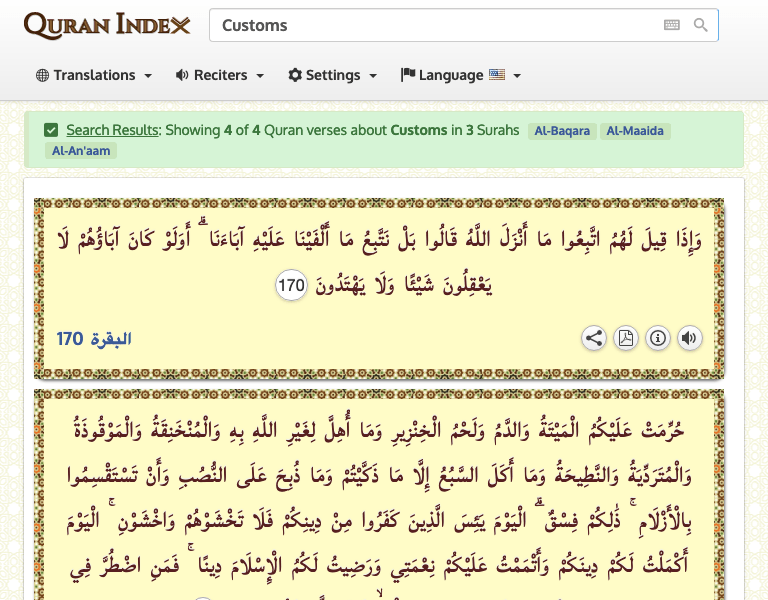Open the Reciters dropdown
The height and width of the screenshot is (600, 768).
click(x=220, y=75)
